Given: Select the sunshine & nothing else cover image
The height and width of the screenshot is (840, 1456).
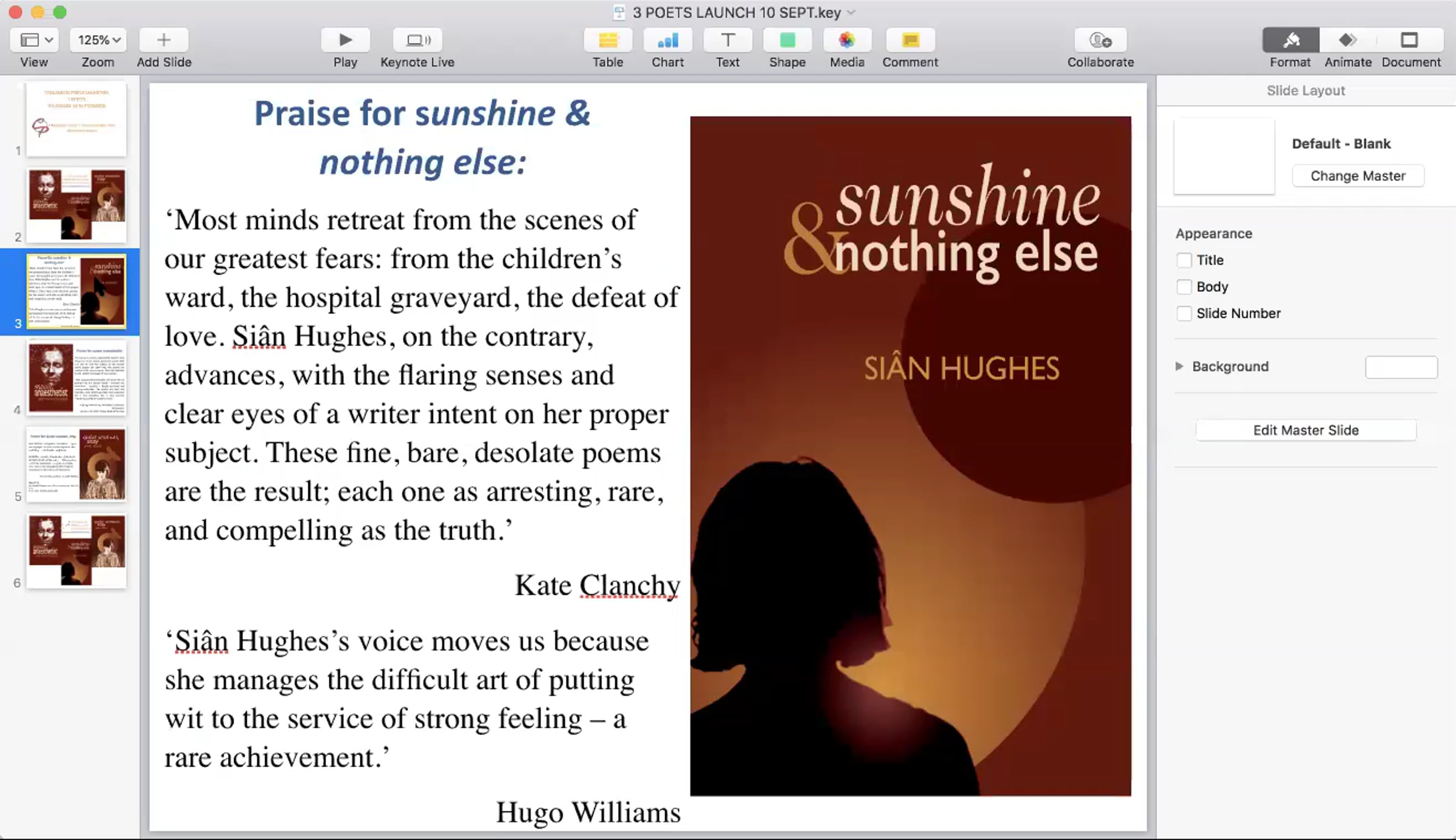Looking at the screenshot, I should click(911, 456).
